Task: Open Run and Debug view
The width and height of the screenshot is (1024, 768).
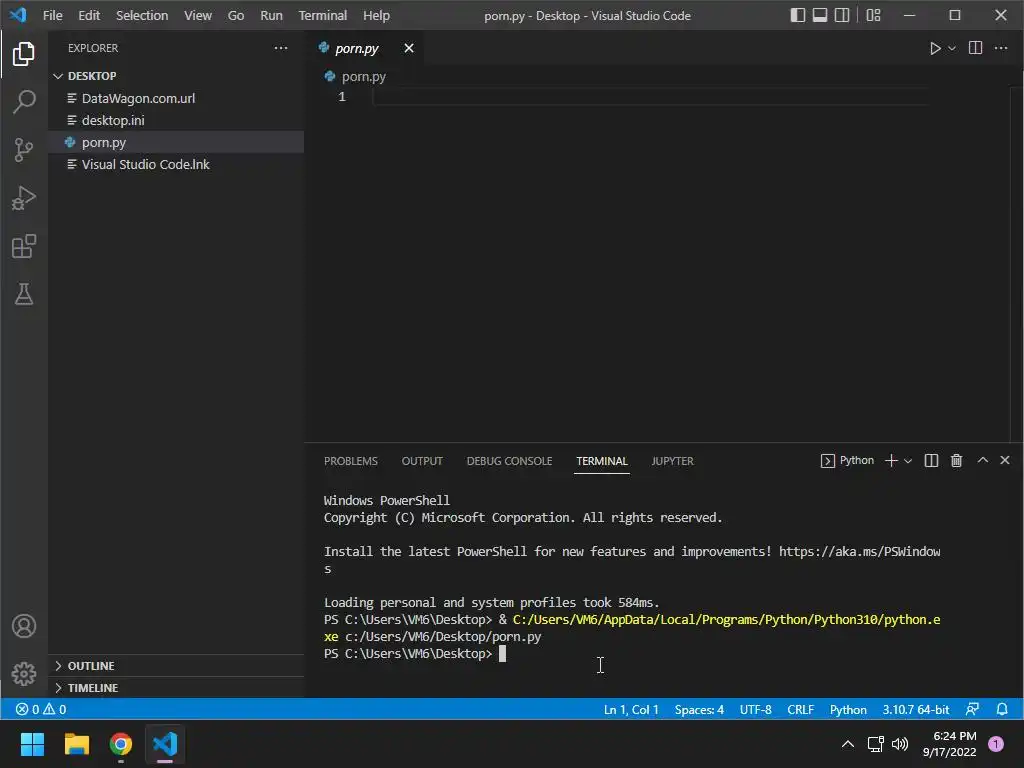Action: pos(24,198)
